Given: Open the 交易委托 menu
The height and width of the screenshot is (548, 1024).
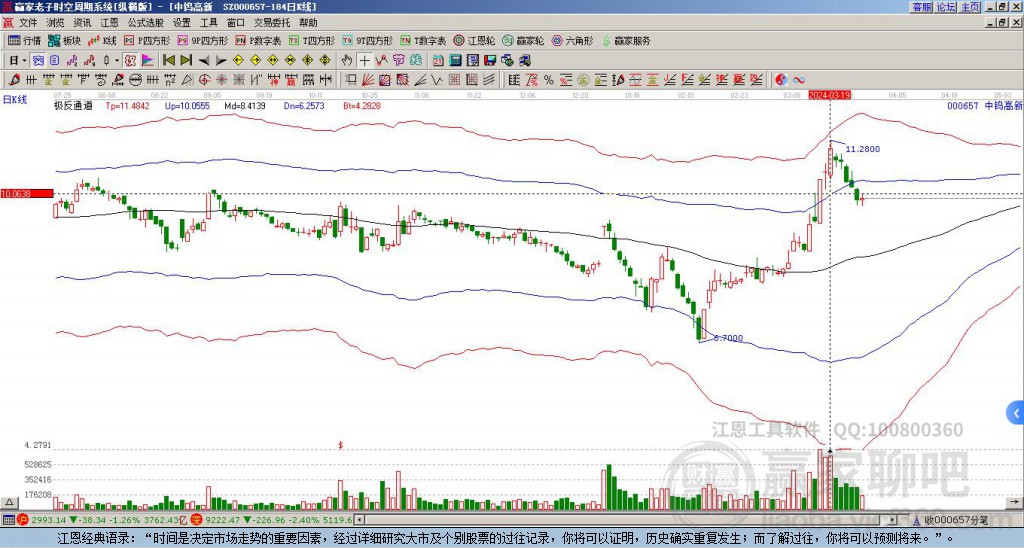Looking at the screenshot, I should coord(272,23).
